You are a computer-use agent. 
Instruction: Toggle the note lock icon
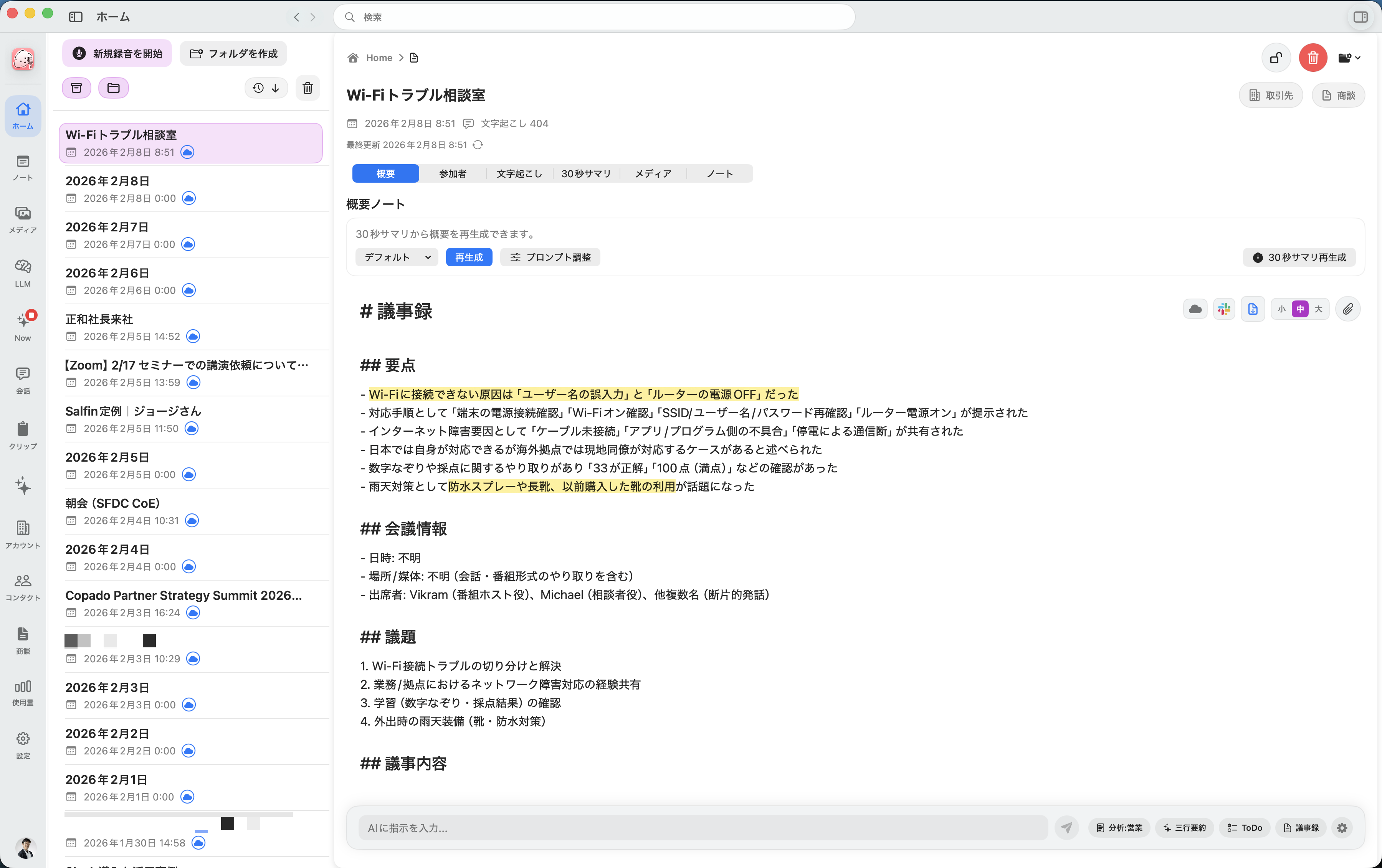pyautogui.click(x=1275, y=58)
